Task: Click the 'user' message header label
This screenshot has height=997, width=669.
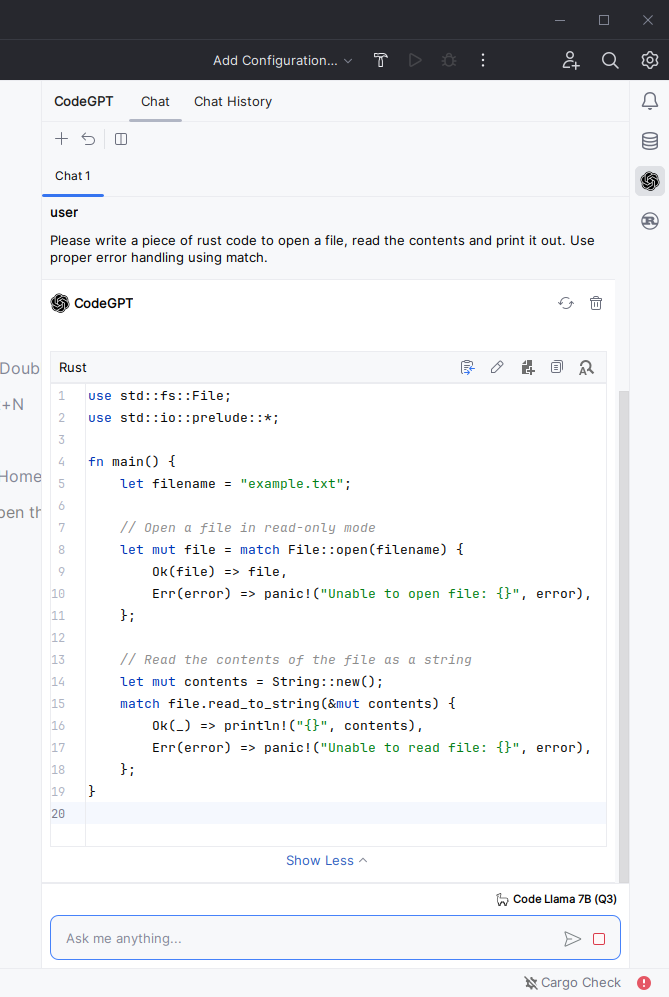Action: (64, 212)
